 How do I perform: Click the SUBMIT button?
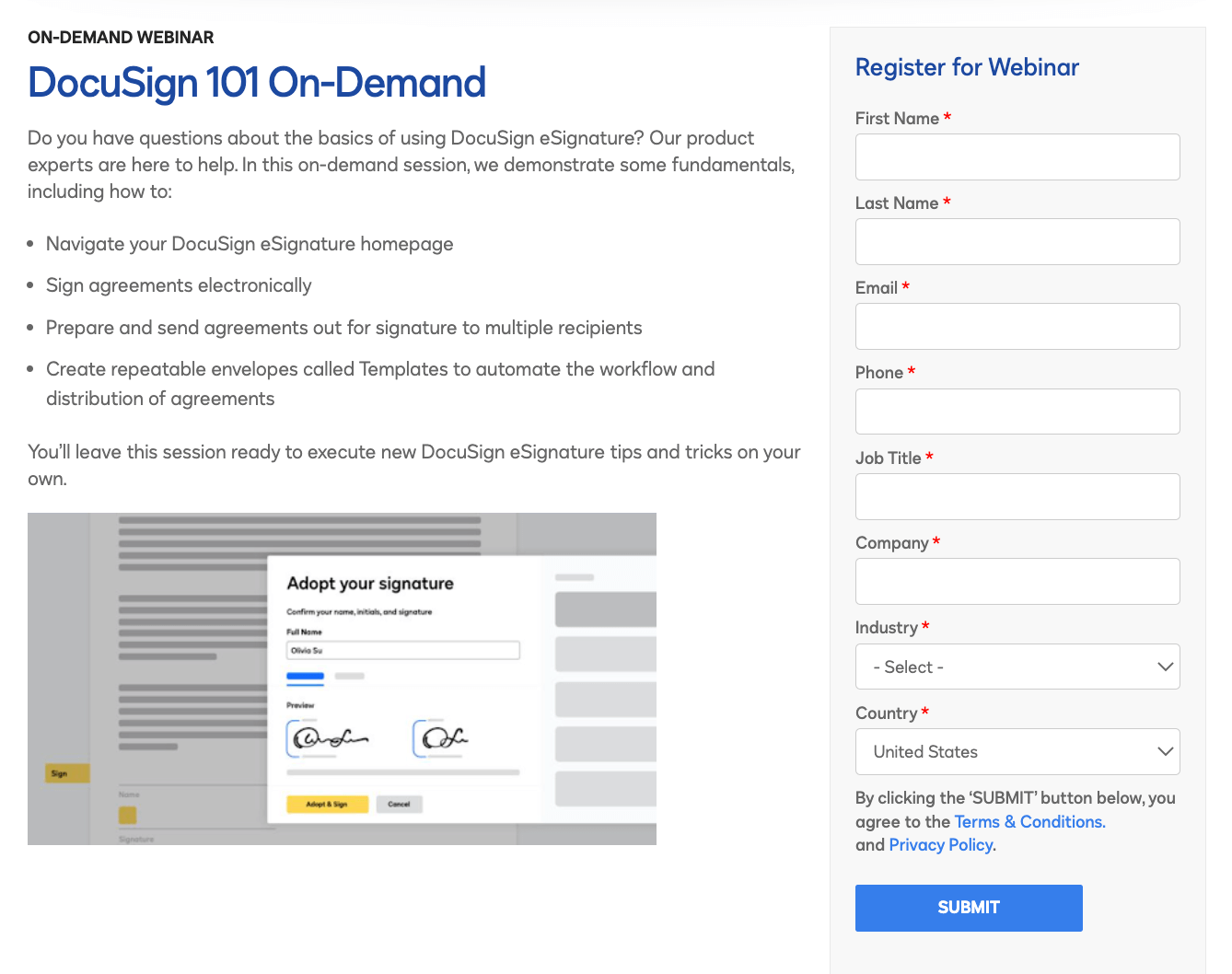click(x=969, y=908)
